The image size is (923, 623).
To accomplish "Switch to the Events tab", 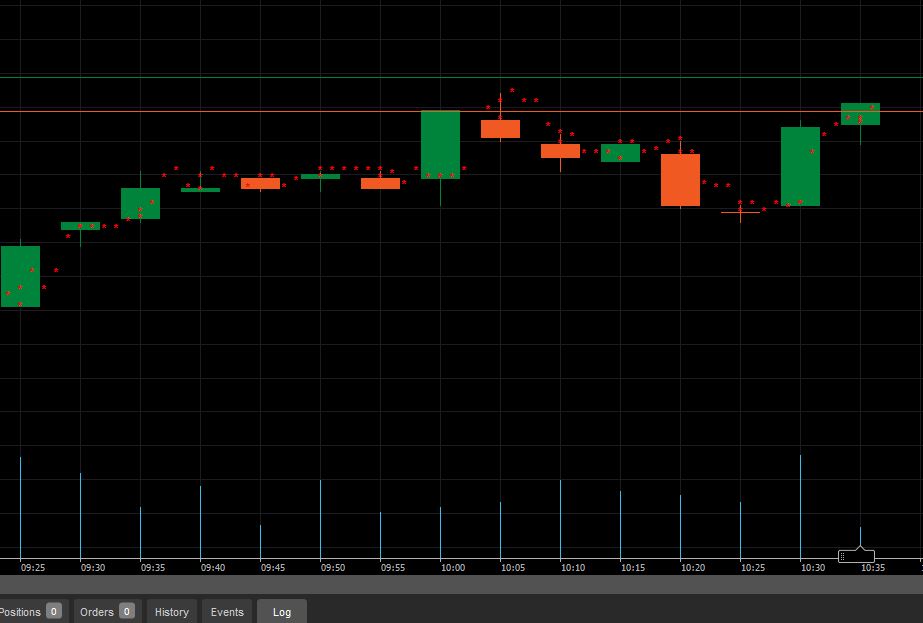I will coord(227,611).
